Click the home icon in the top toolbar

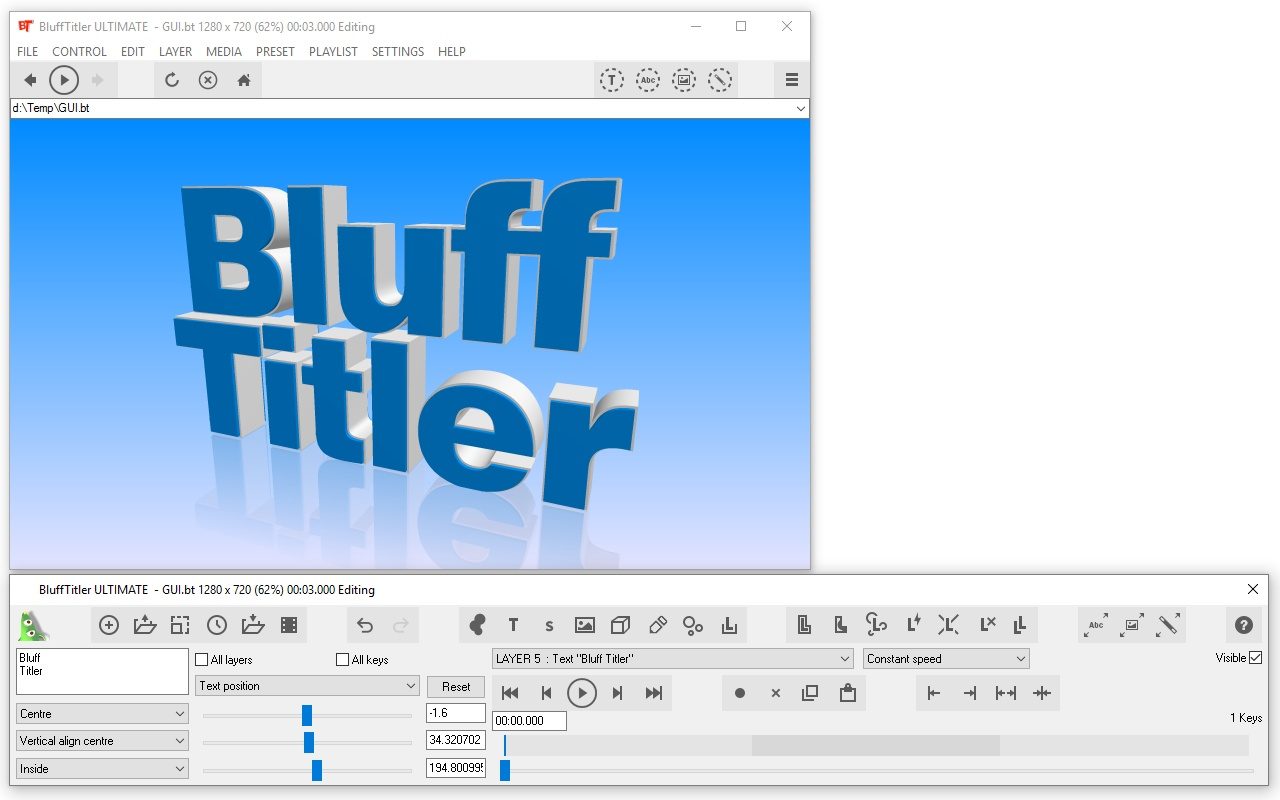tap(244, 80)
